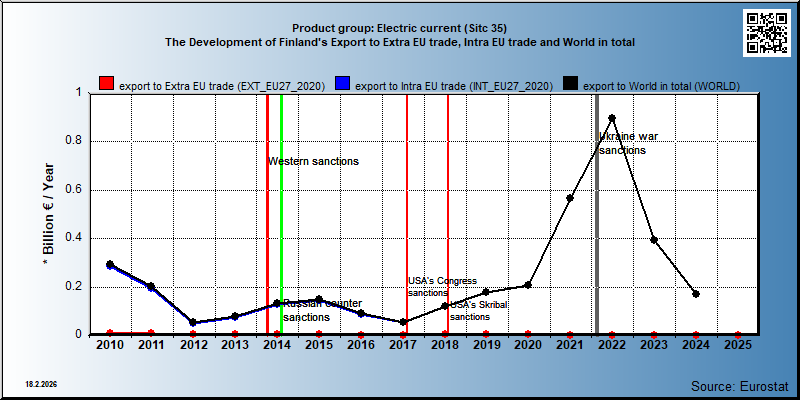Click the 2015 data point on the World line
800x400 pixels.
(319, 299)
